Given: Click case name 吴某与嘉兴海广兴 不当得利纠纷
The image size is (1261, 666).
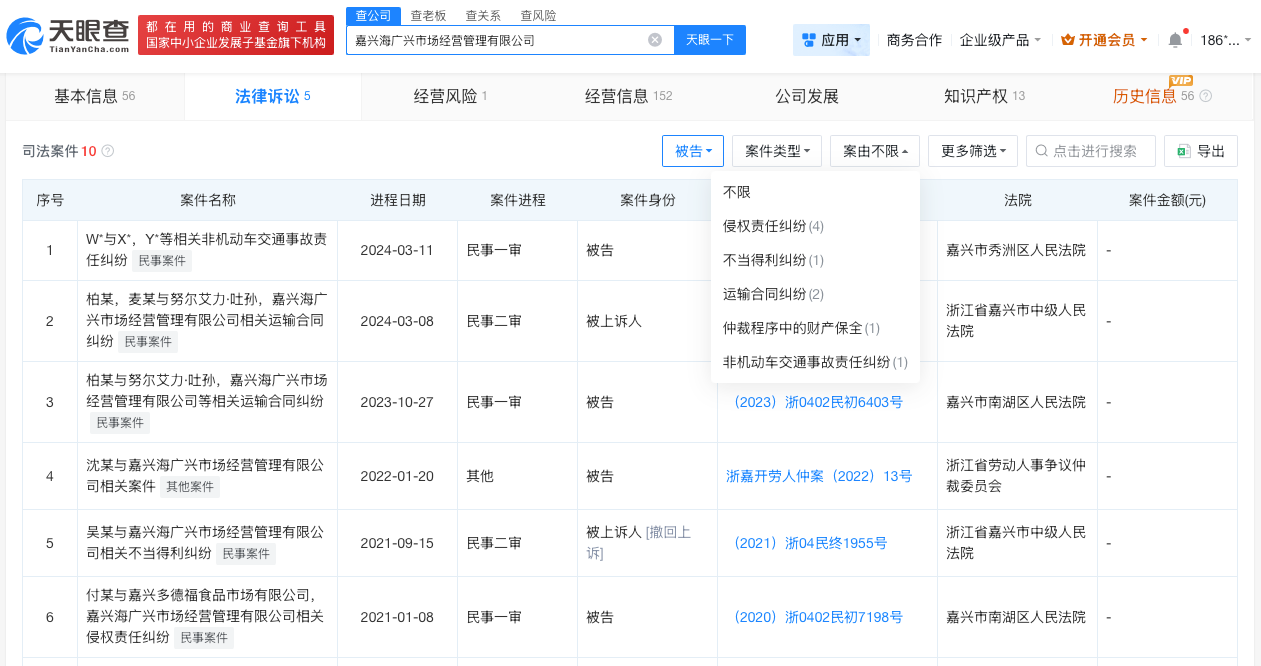Looking at the screenshot, I should click(x=206, y=543).
